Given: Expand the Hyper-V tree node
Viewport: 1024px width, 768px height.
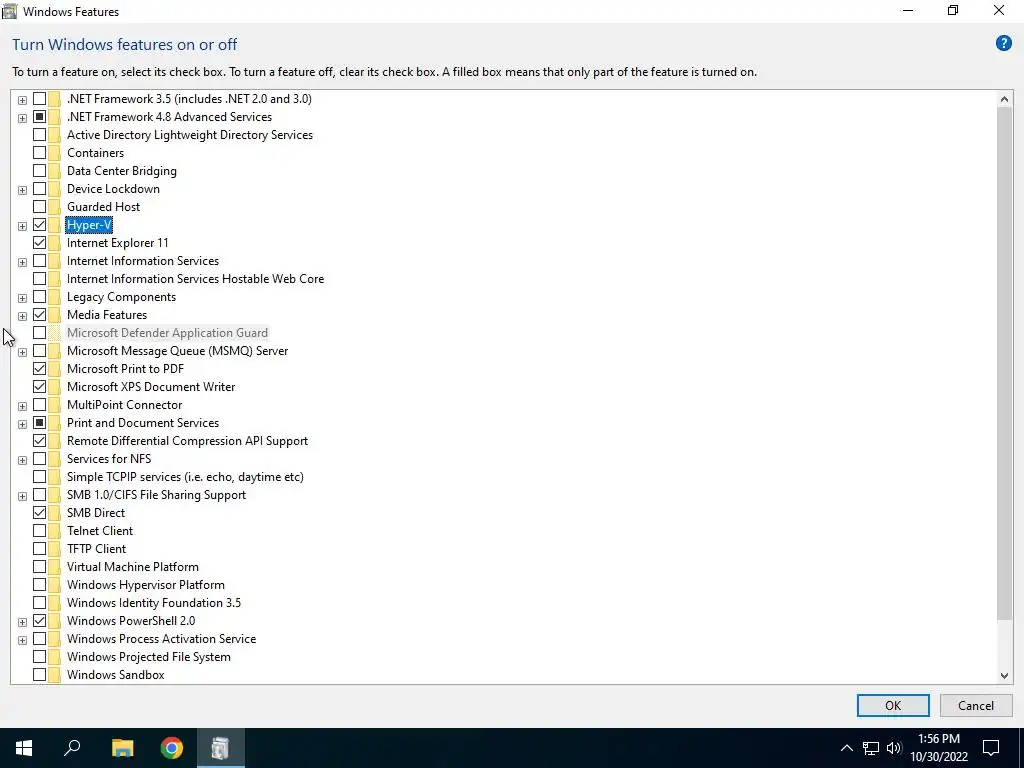Looking at the screenshot, I should pyautogui.click(x=22, y=226).
